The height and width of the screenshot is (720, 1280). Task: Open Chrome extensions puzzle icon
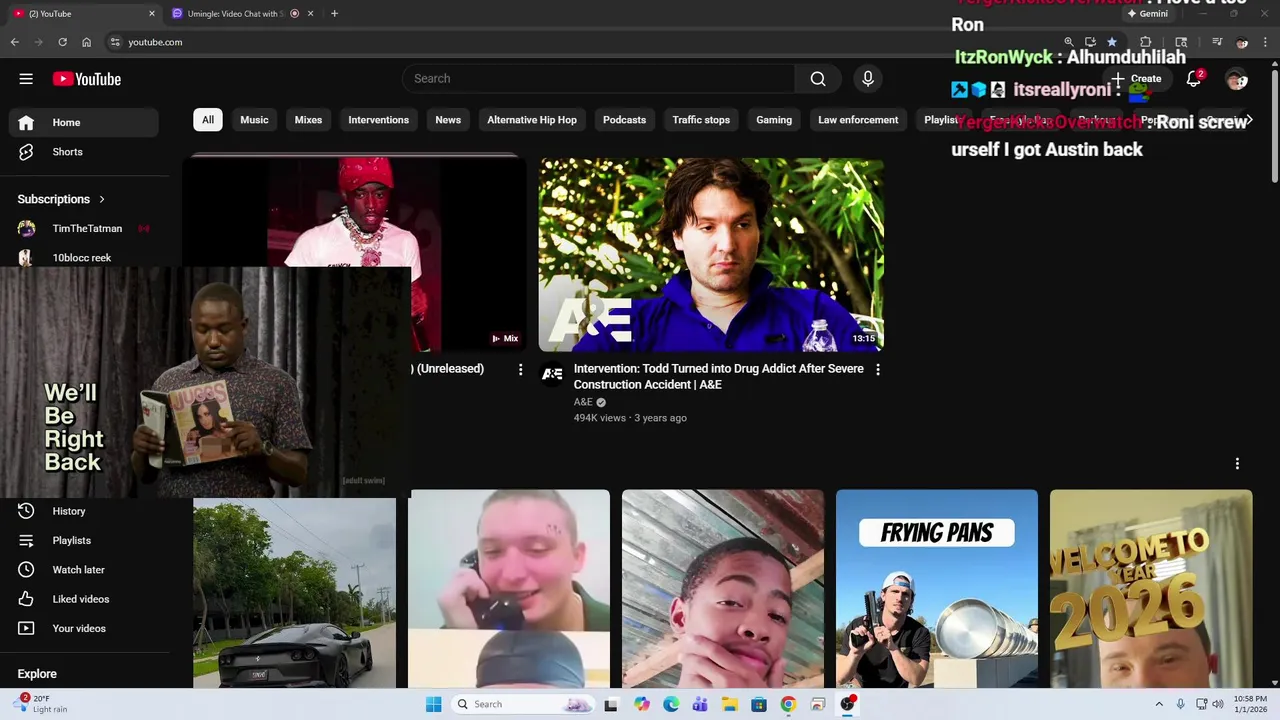(1146, 42)
